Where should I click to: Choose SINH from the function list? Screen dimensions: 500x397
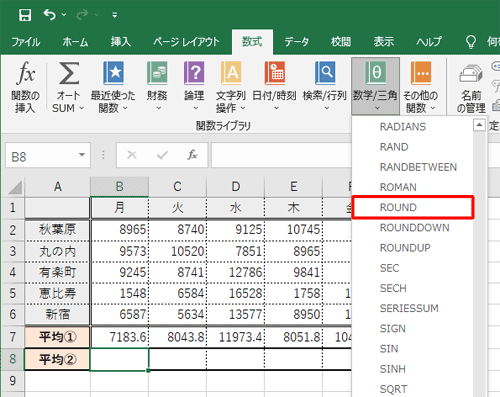coord(393,369)
